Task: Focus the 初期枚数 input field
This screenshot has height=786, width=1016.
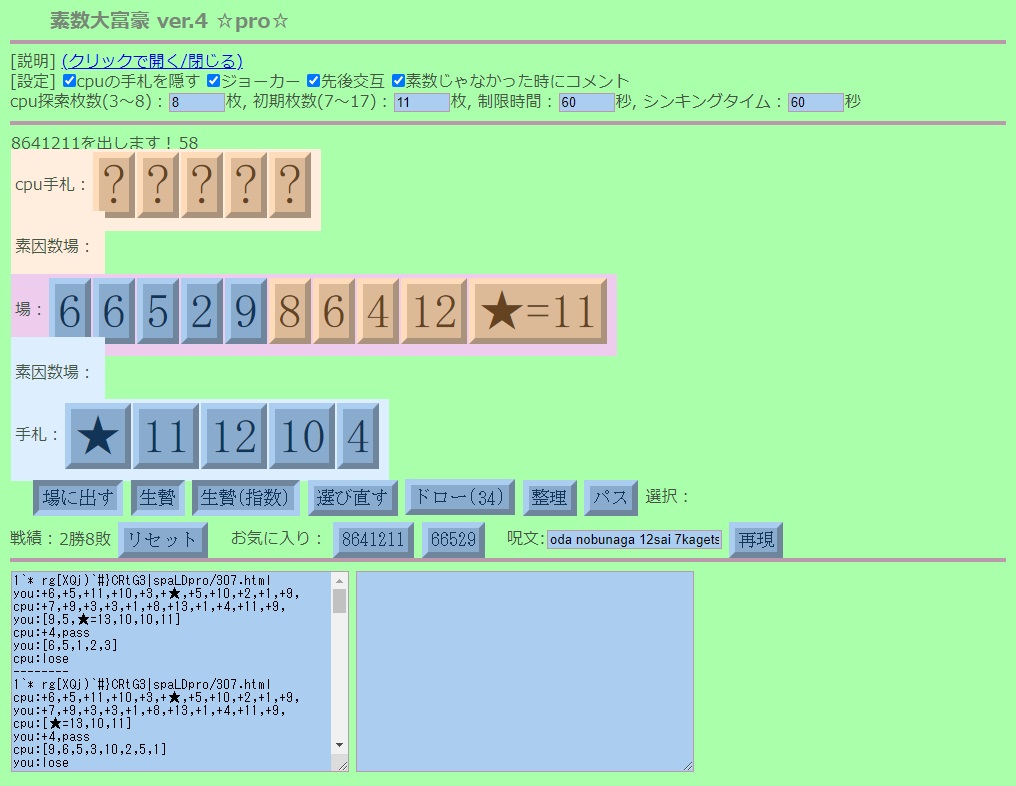Action: tap(421, 102)
